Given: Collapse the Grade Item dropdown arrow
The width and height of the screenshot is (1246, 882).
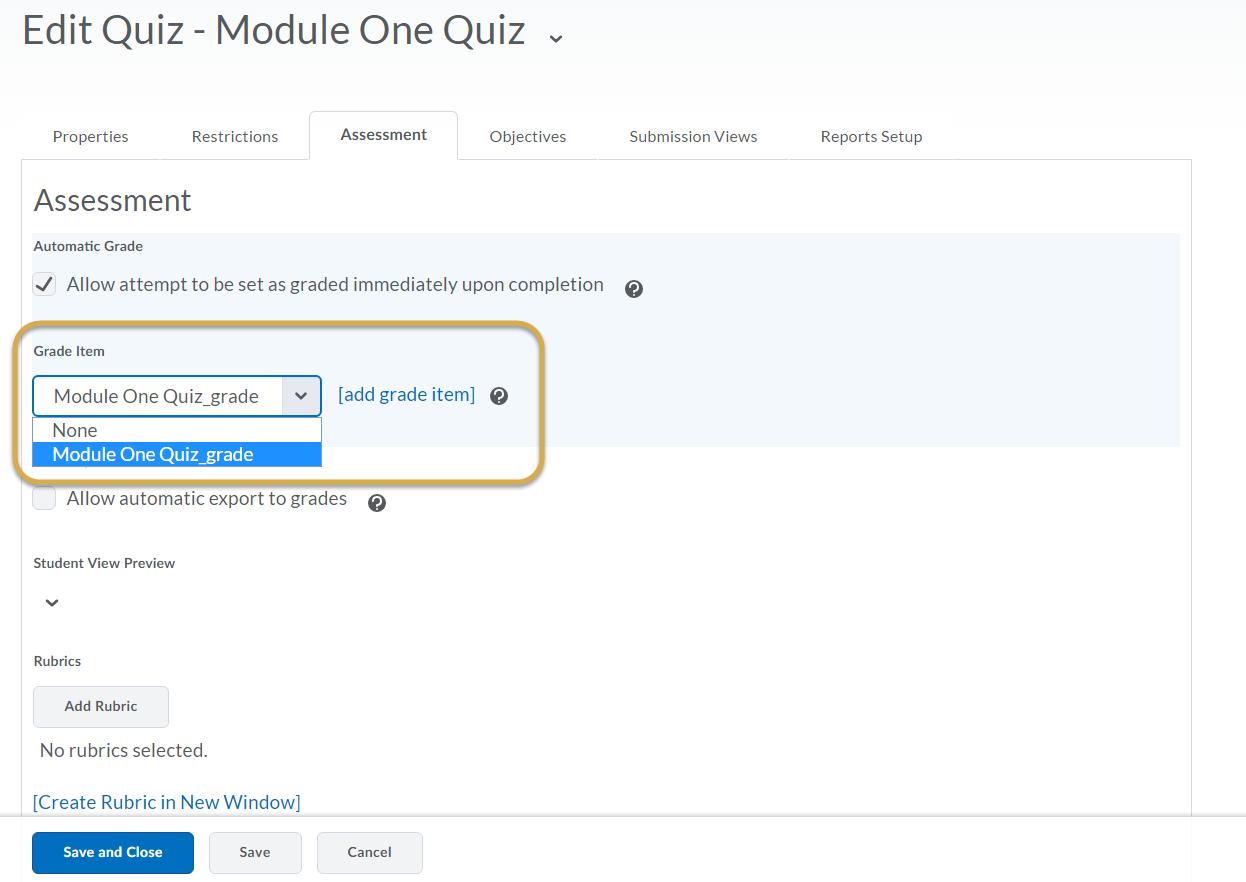Looking at the screenshot, I should tap(301, 396).
